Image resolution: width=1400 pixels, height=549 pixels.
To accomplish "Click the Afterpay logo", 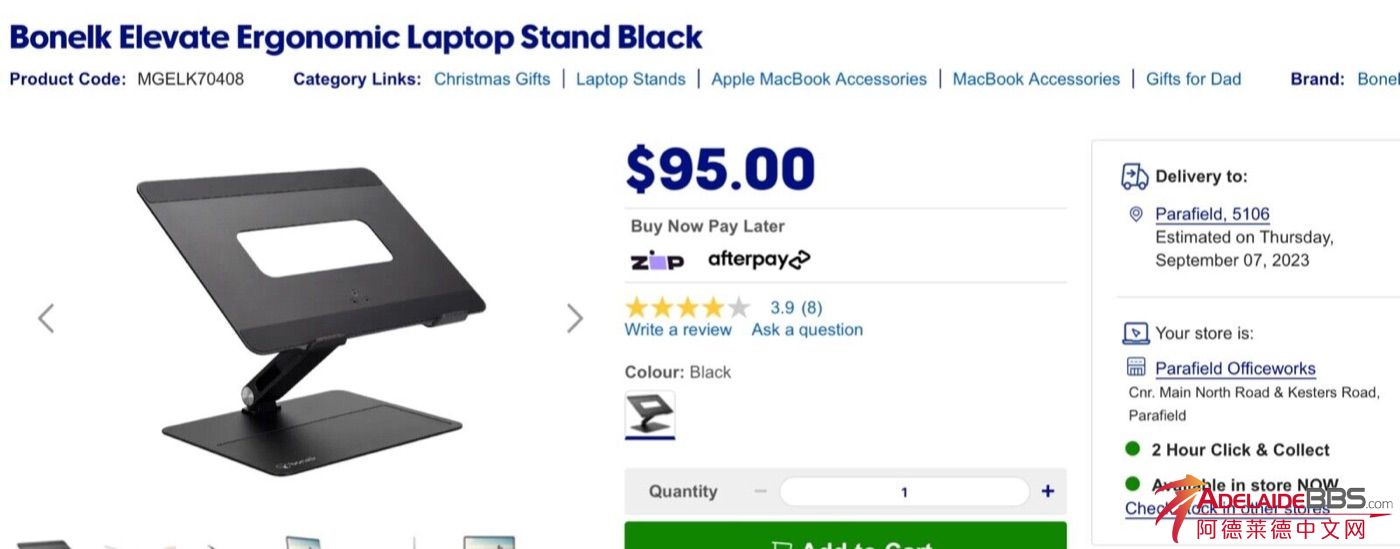I will click(x=759, y=260).
